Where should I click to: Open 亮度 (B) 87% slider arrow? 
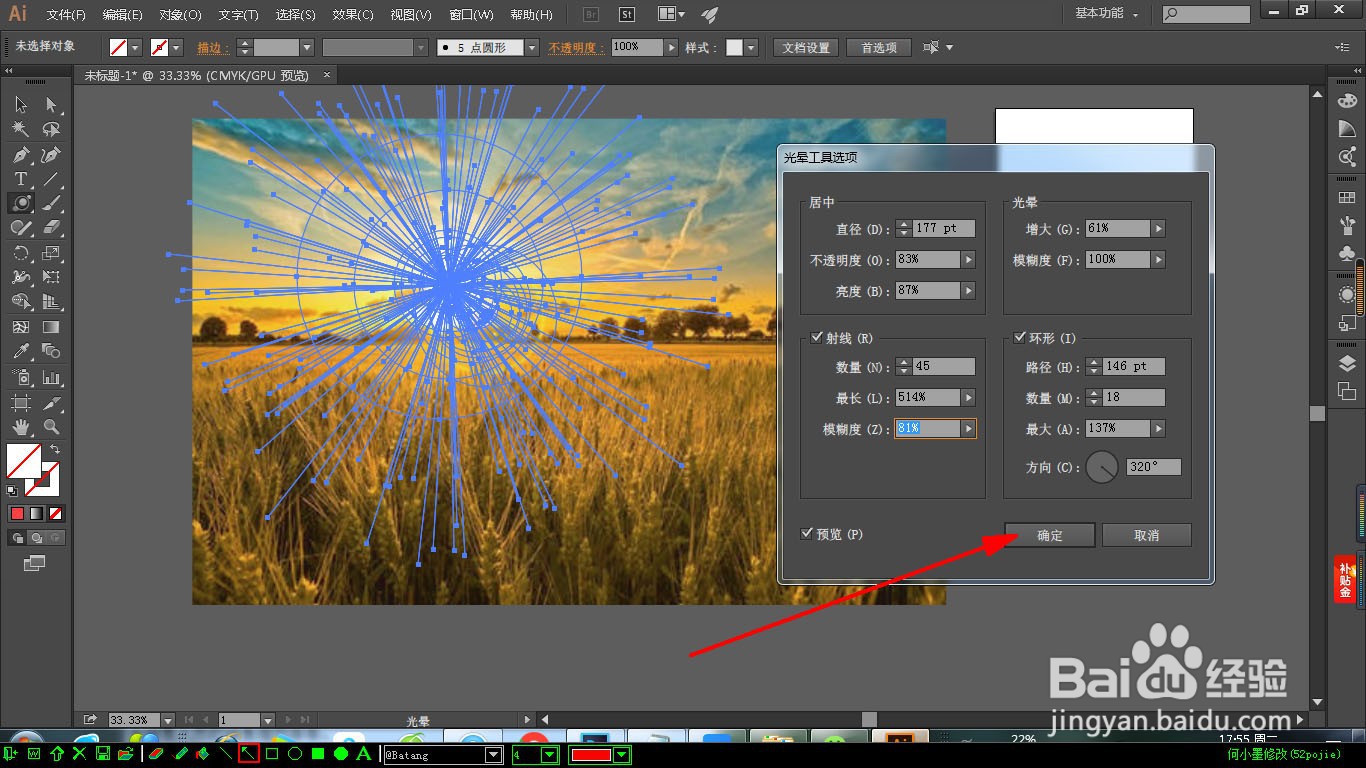coord(968,290)
